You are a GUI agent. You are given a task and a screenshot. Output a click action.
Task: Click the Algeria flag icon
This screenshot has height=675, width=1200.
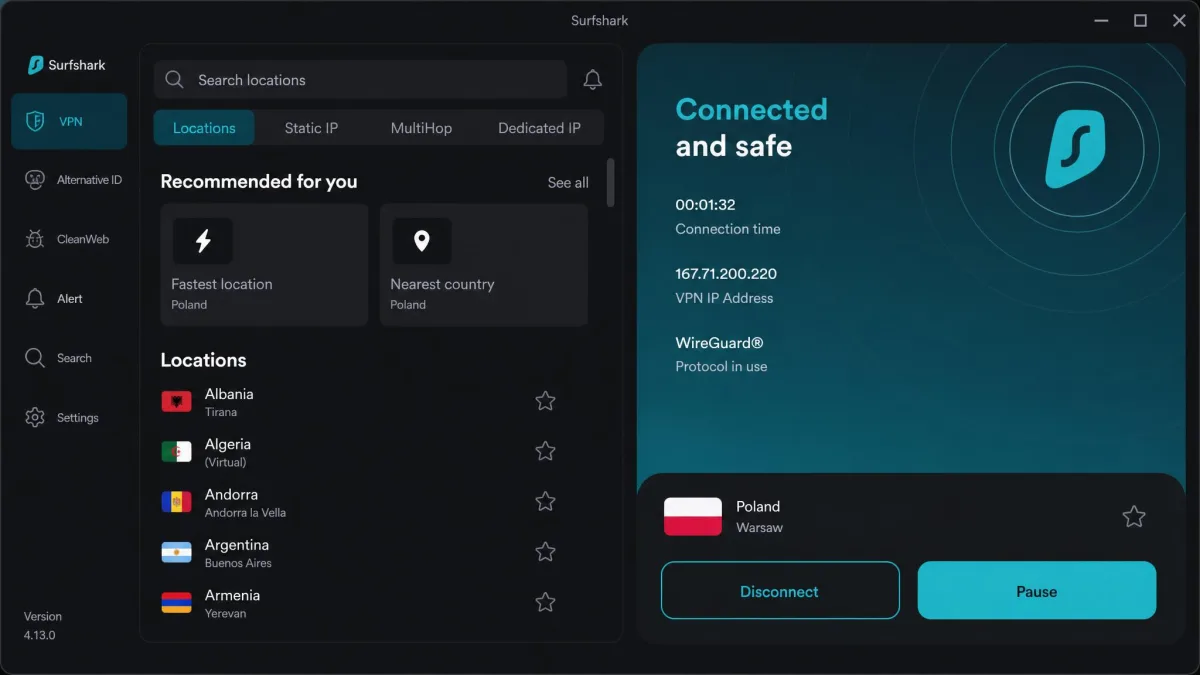177,452
